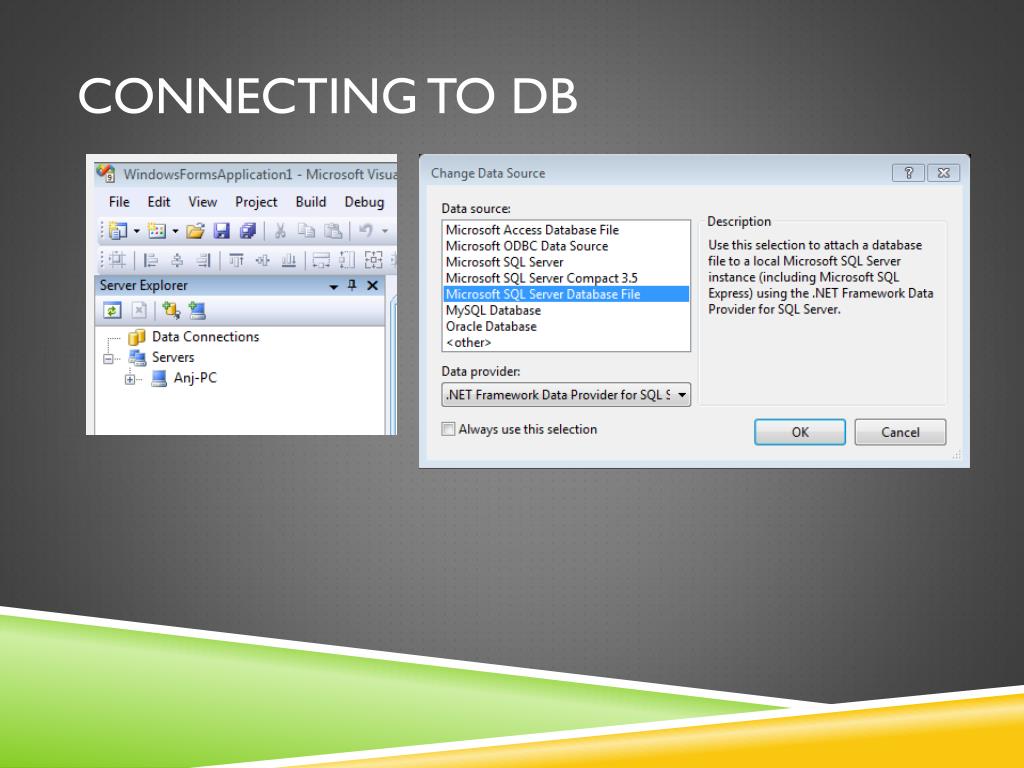This screenshot has width=1024, height=768.
Task: Pin the Server Explorer panel with auto-hide icon
Action: [352, 285]
